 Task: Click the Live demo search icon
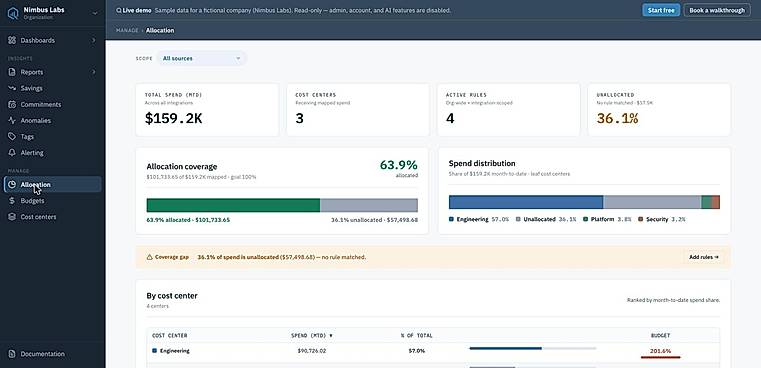point(118,10)
